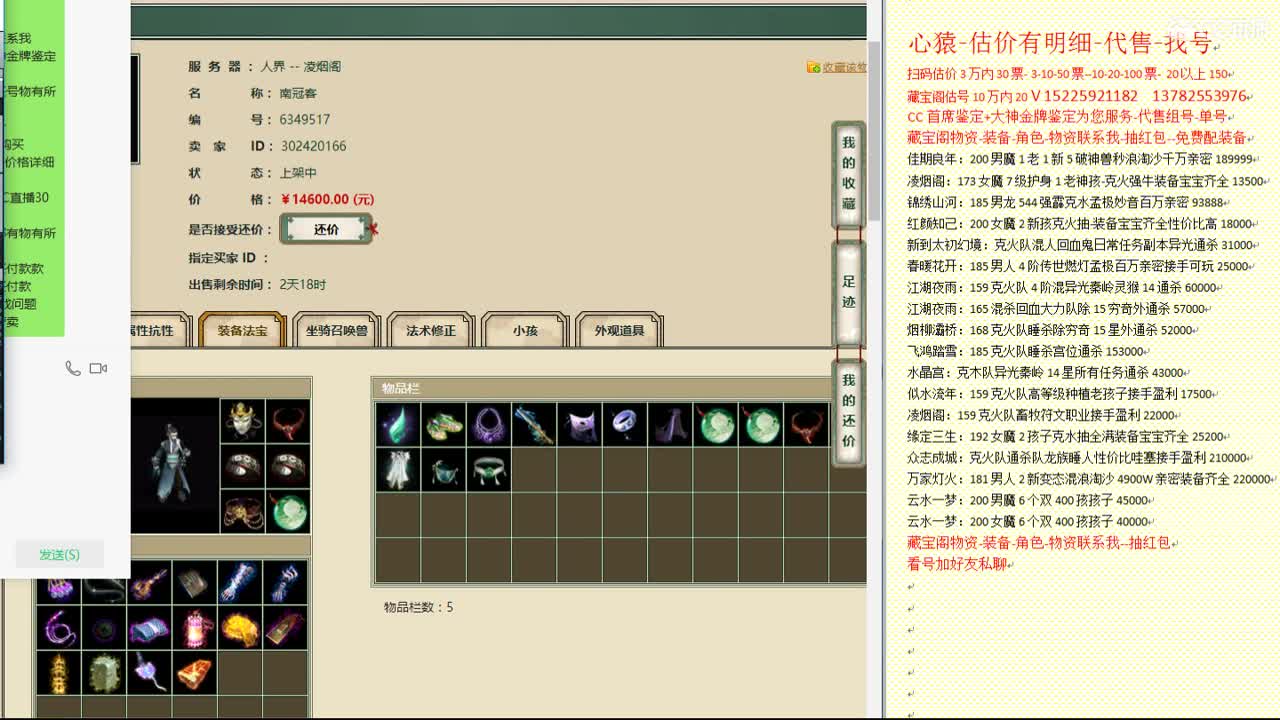Select the blue scroll treasure icon
The width and height of the screenshot is (1280, 720).
point(149,628)
